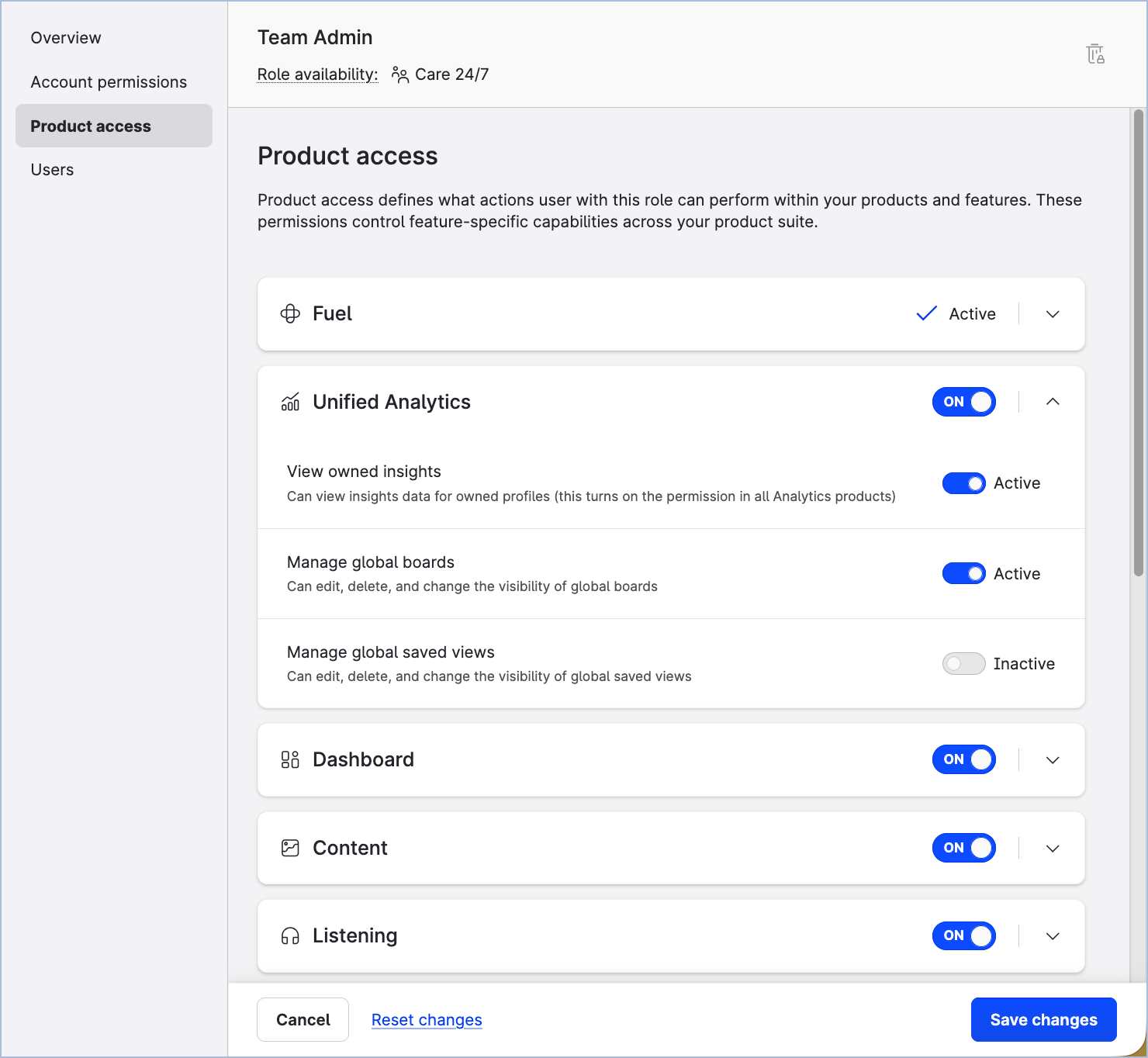This screenshot has height=1058, width=1148.
Task: Click the vertical scrollbar thumb
Action: (1139, 341)
